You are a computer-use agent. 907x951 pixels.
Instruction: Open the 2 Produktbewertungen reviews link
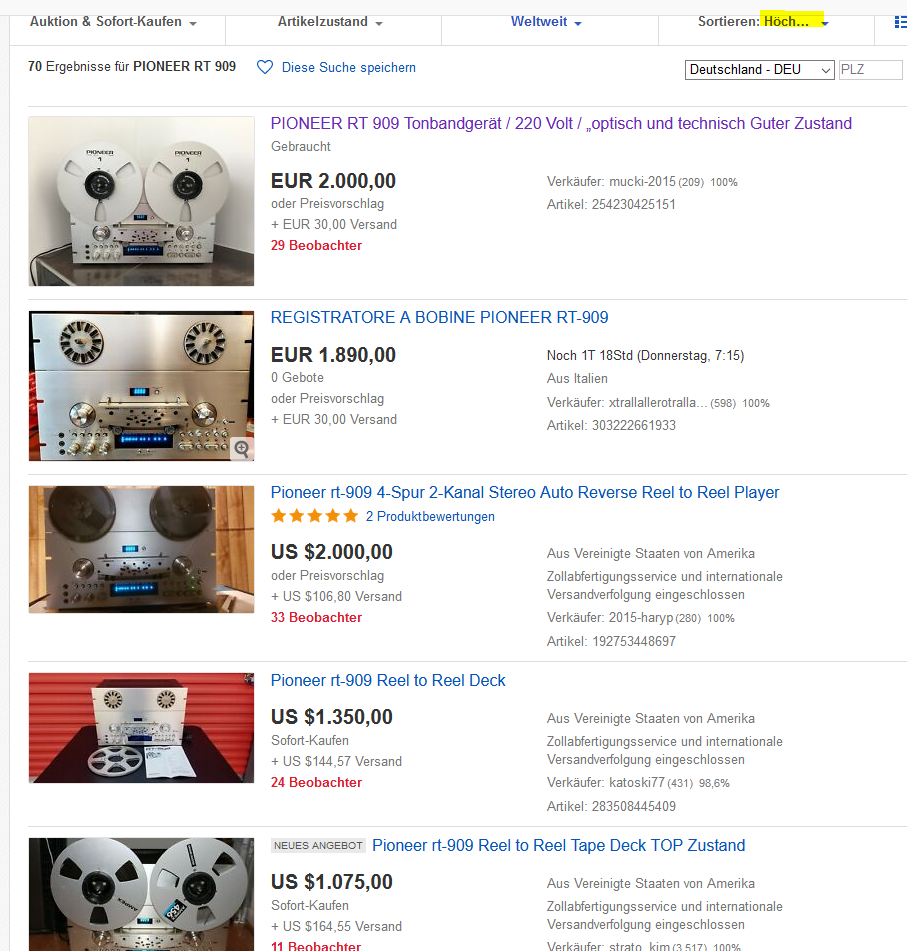coord(430,517)
